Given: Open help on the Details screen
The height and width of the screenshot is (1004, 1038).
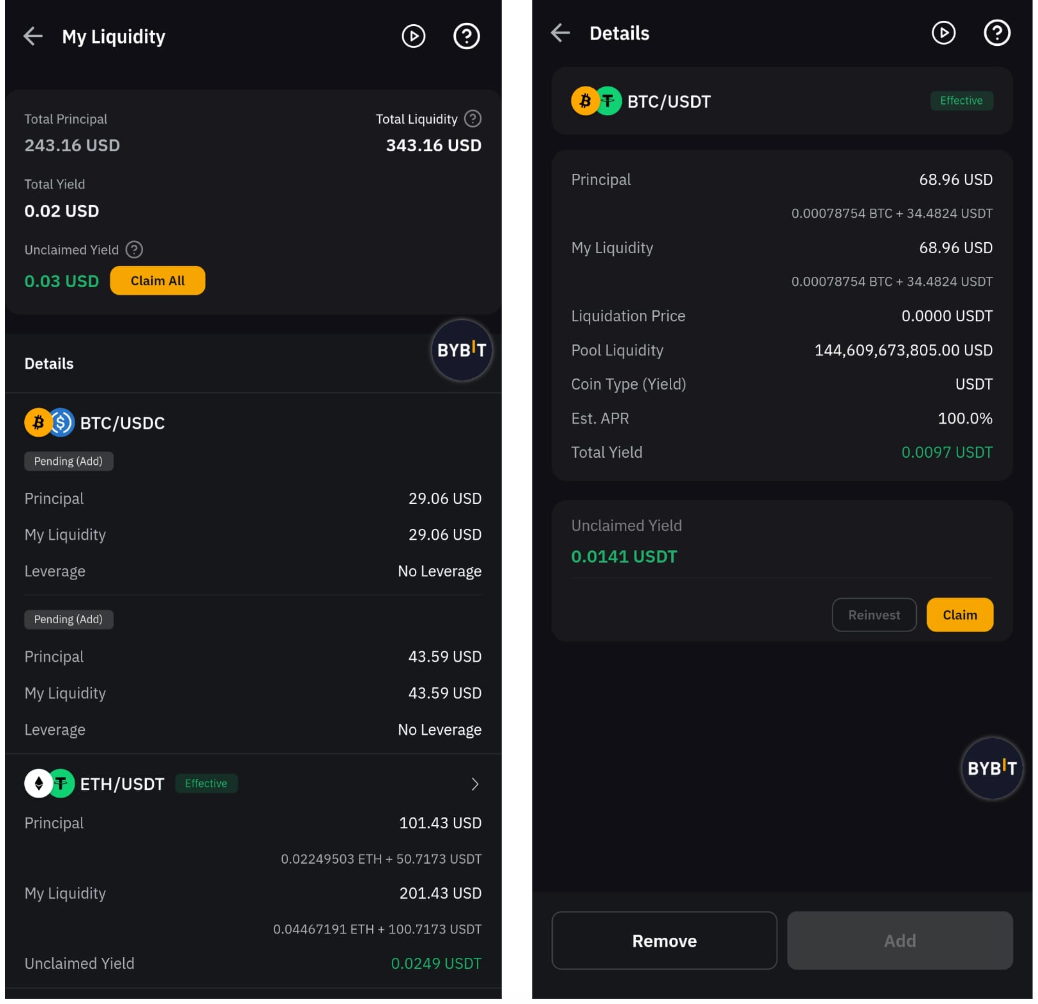Looking at the screenshot, I should (x=997, y=33).
